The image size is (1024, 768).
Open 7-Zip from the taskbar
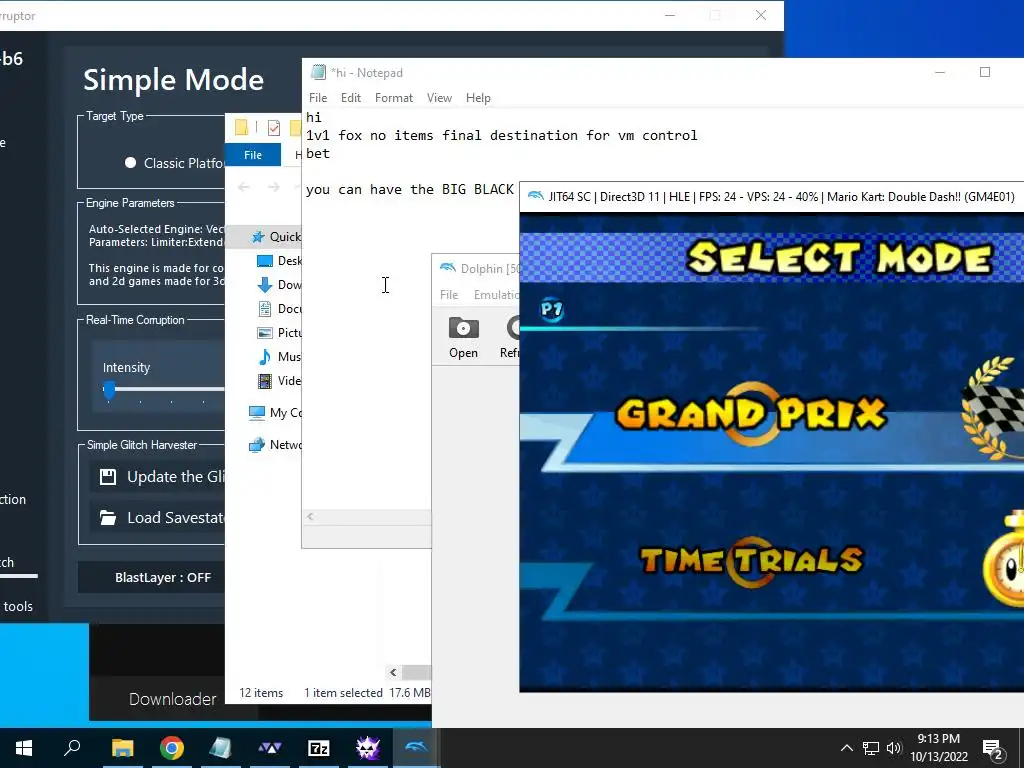tap(319, 748)
